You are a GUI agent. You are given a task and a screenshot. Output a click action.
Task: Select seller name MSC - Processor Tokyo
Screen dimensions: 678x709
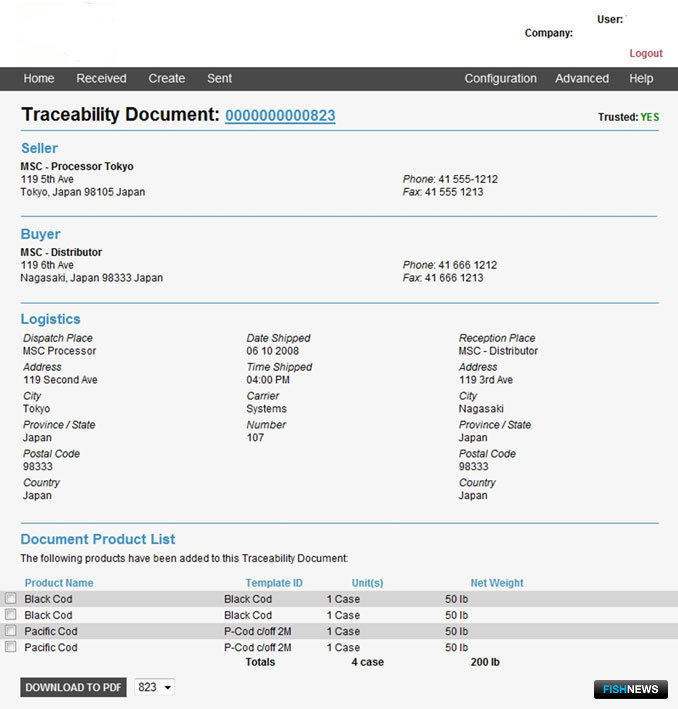pos(77,166)
